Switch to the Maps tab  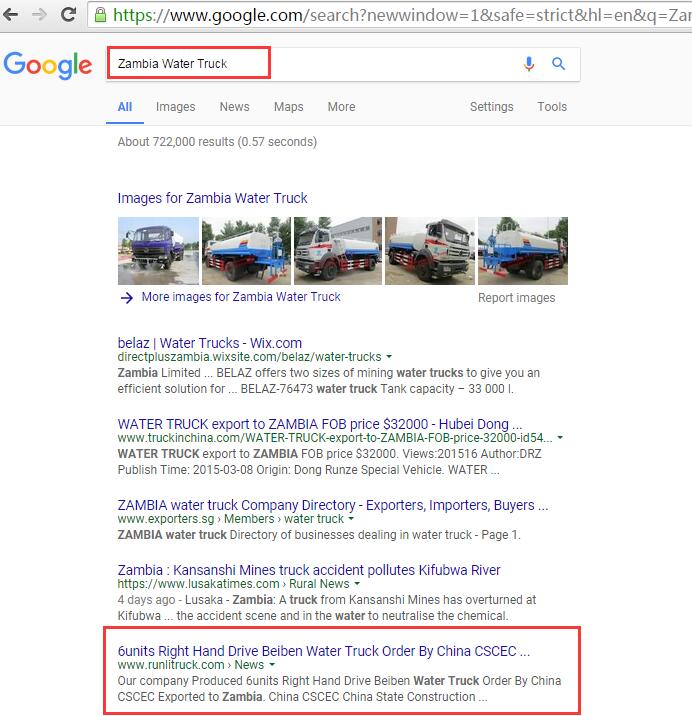click(288, 107)
